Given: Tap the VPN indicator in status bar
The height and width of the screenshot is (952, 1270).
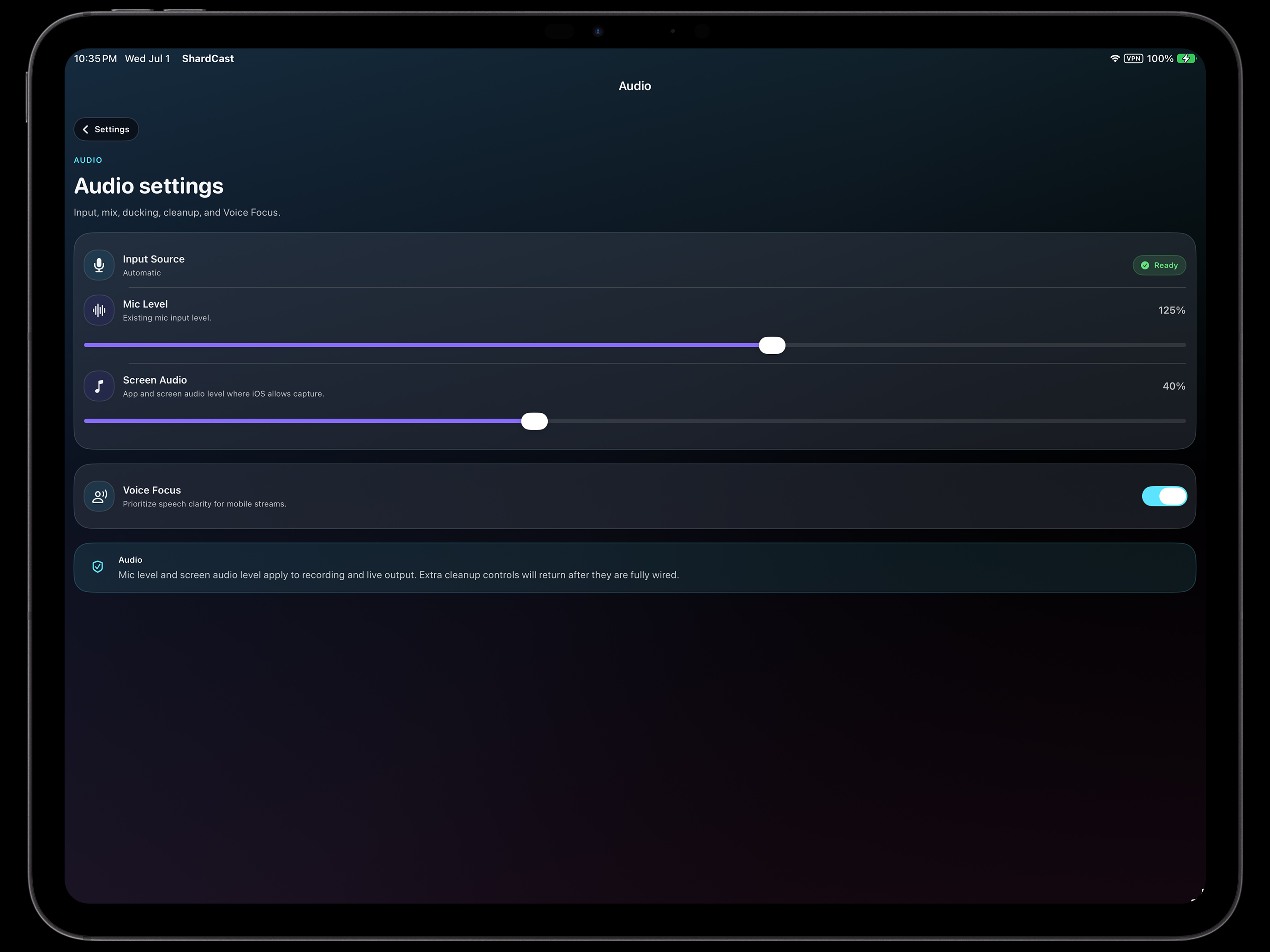Looking at the screenshot, I should (x=1133, y=59).
